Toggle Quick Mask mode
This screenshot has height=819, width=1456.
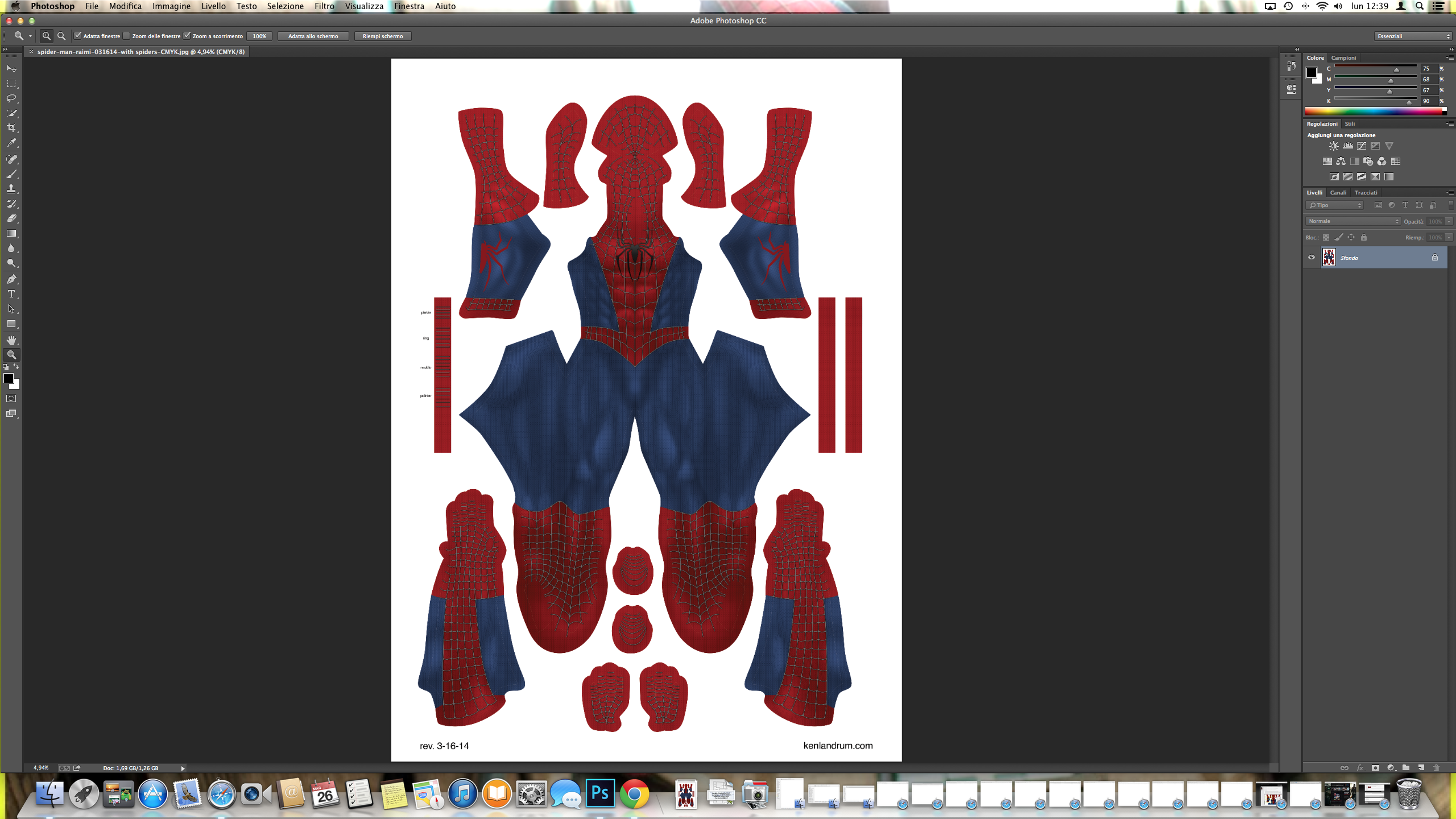tap(11, 399)
